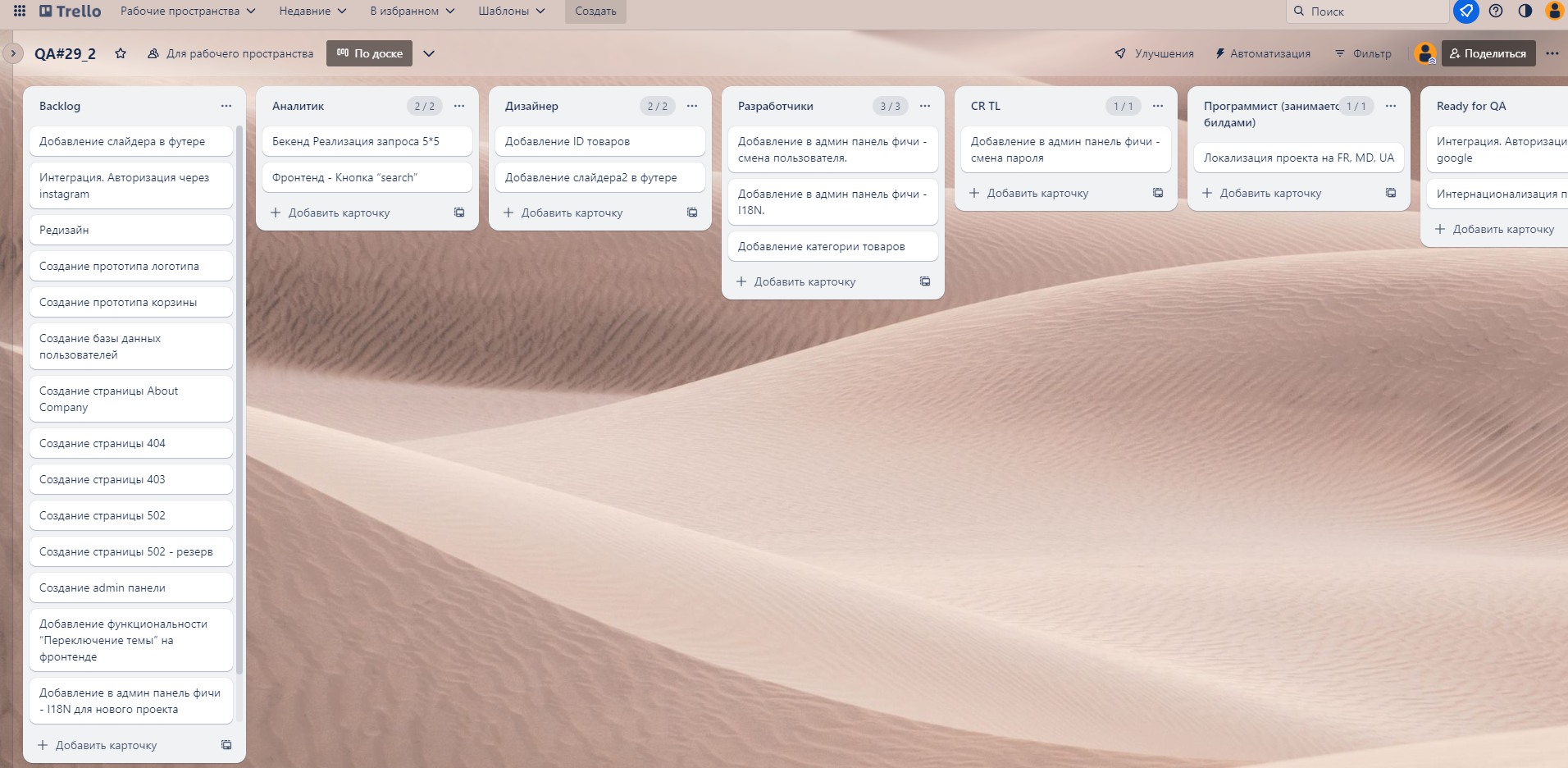Screen dimensions: 1568x768
Task: Open the Недавние menu
Action: pos(312,11)
